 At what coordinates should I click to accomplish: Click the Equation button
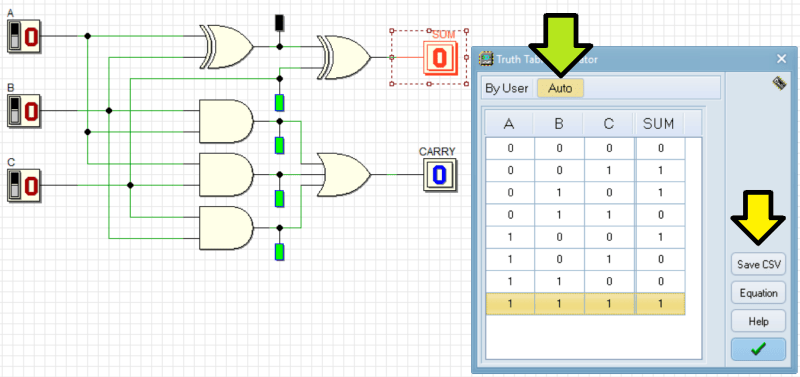[758, 293]
